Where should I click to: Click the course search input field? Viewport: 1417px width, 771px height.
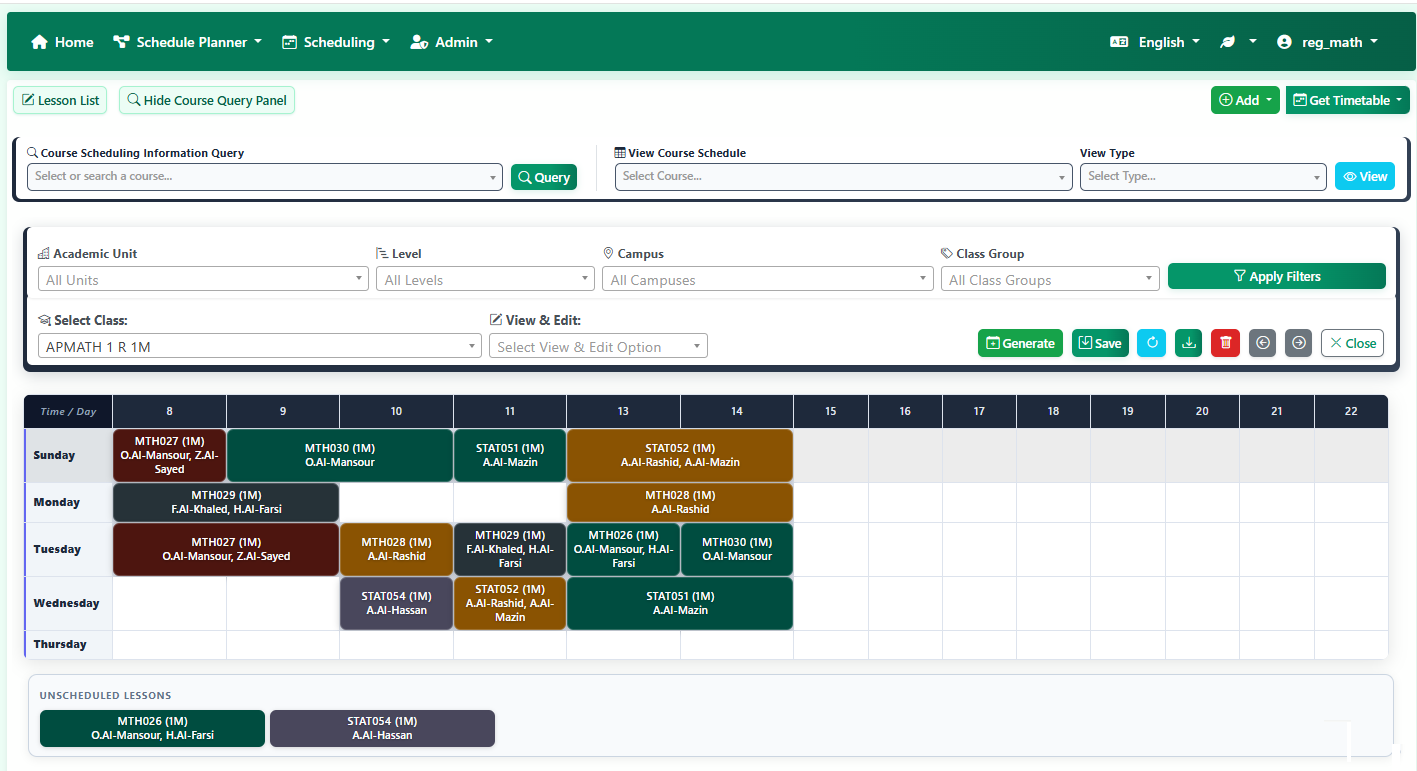265,176
